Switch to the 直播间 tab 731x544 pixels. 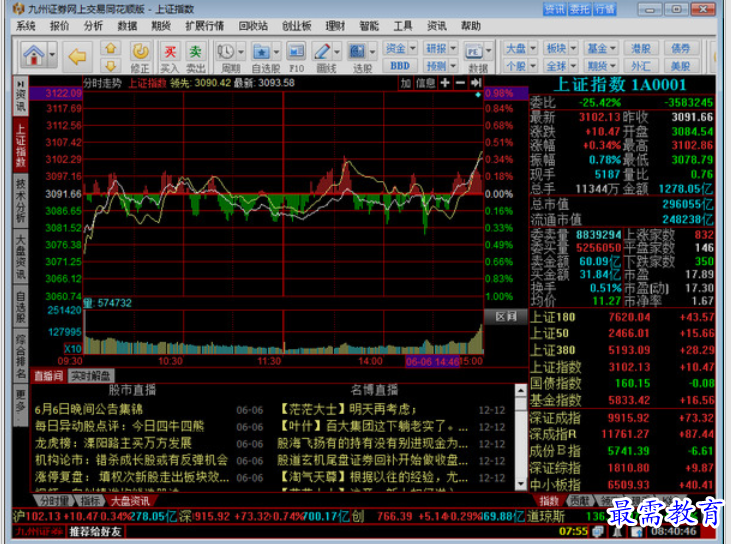point(48,376)
